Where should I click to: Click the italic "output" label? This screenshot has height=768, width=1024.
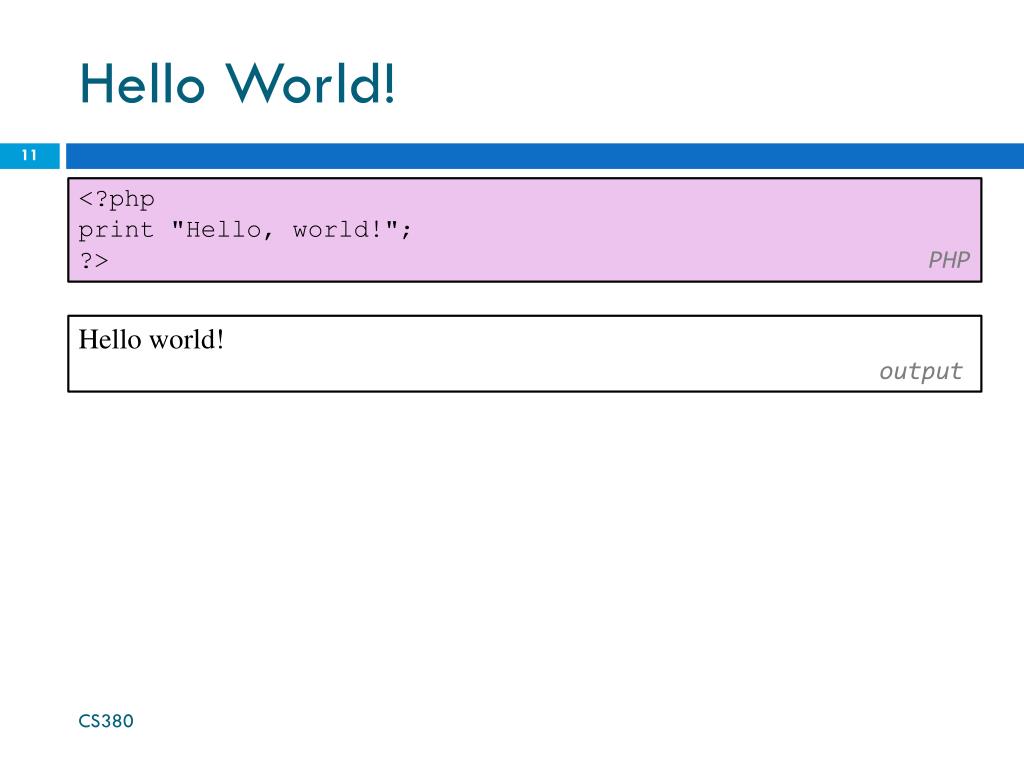[x=920, y=371]
